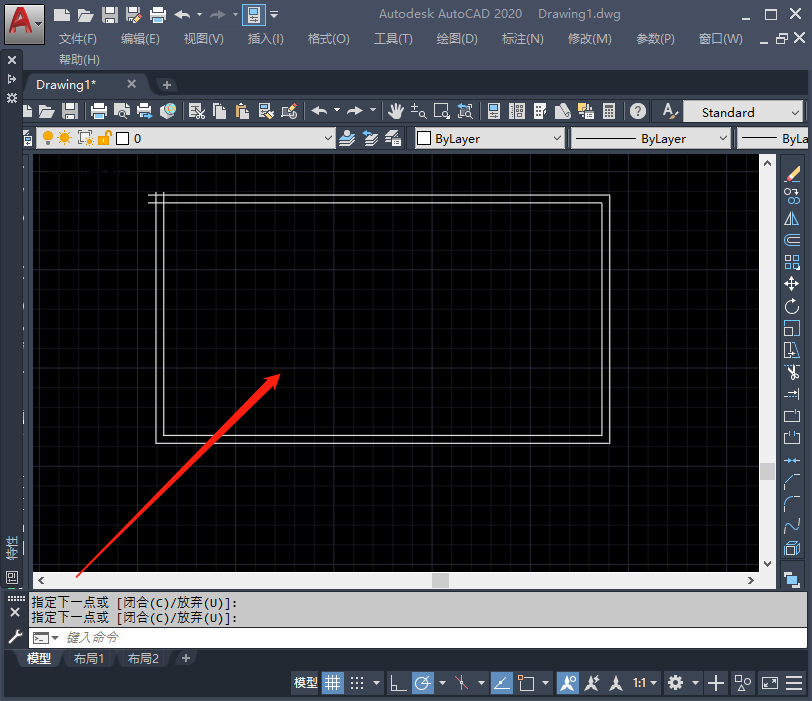Image resolution: width=812 pixels, height=701 pixels.
Task: Toggle annotation visibility button in status bar
Action: click(x=568, y=683)
